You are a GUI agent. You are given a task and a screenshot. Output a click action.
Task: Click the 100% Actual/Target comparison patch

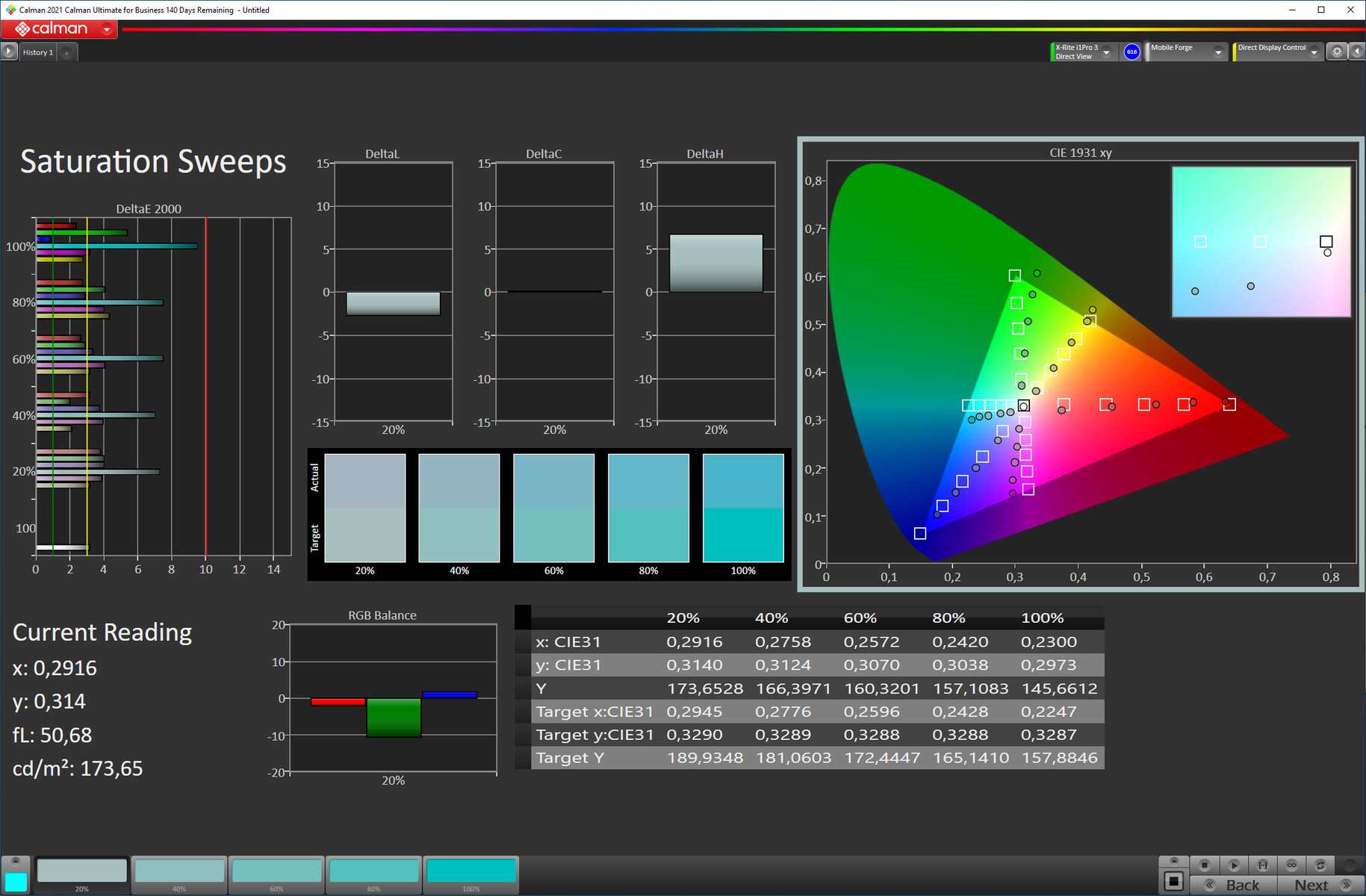(743, 508)
